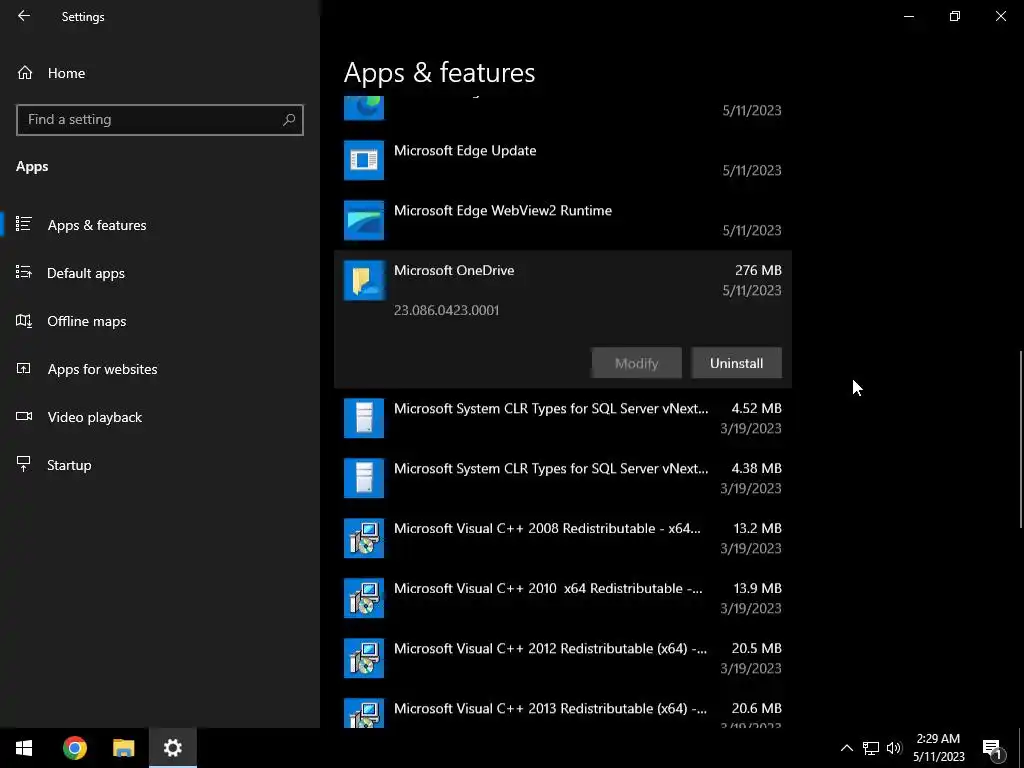1024x768 pixels.
Task: Show hidden tray icons chevron
Action: pyautogui.click(x=846, y=748)
